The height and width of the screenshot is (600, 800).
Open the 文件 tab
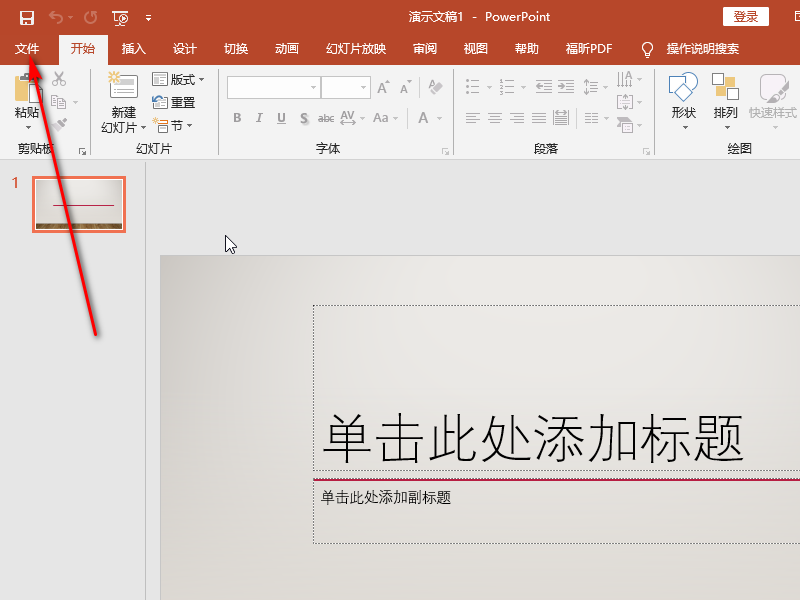pos(27,48)
